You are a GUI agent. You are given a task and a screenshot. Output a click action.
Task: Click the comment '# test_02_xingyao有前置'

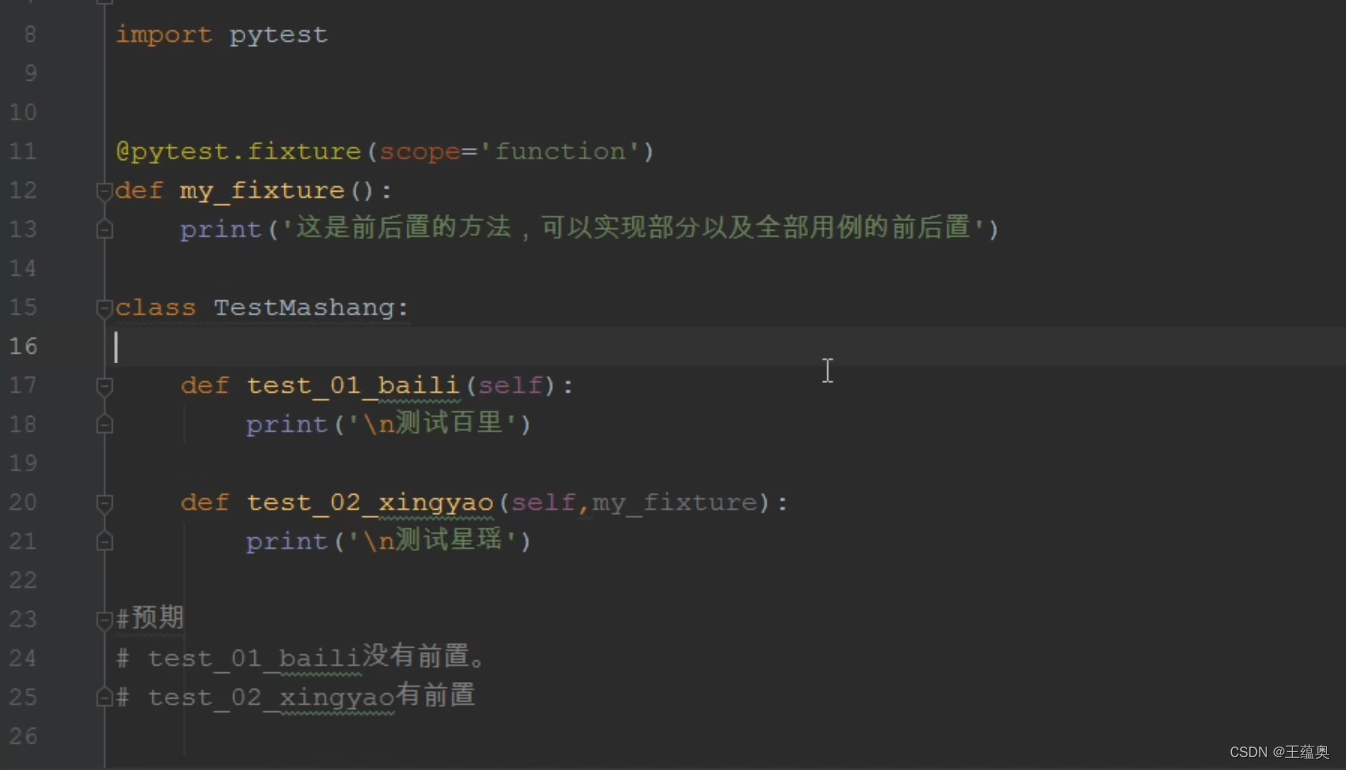pos(295,697)
